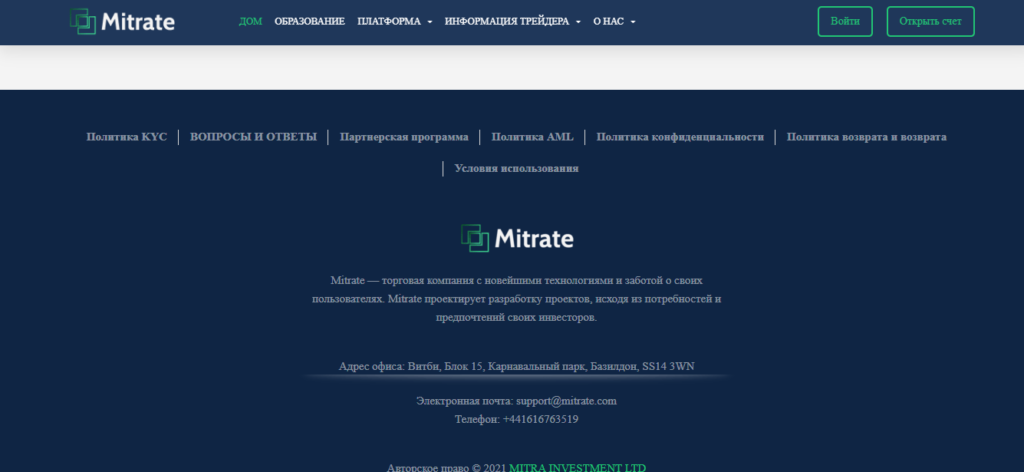
Task: Open the ДОМ menu item
Action: click(x=250, y=22)
